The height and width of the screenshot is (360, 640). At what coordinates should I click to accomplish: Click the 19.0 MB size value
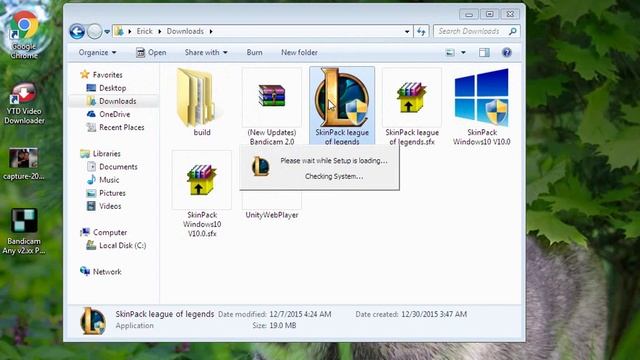click(283, 325)
